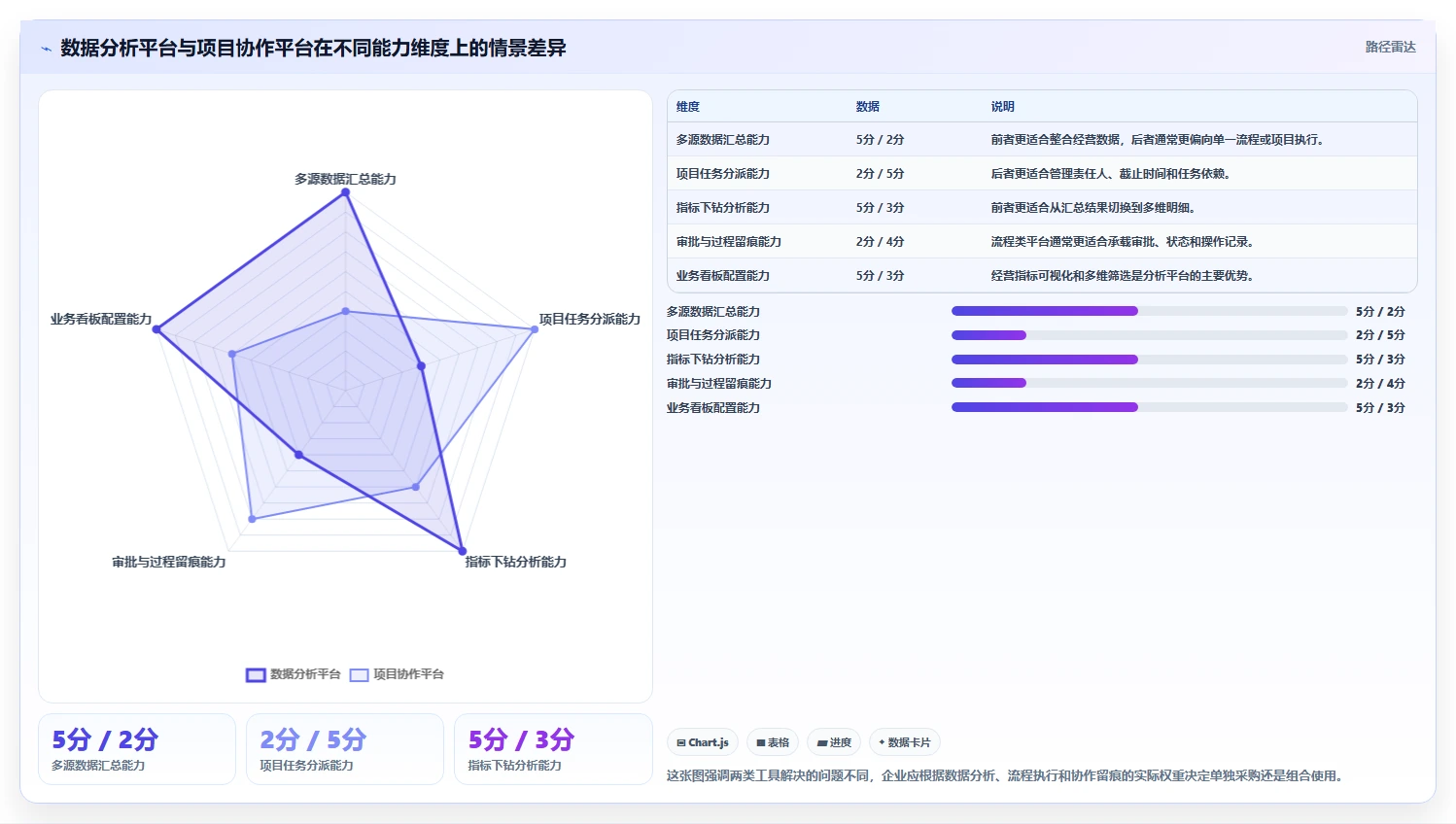
Task: Click the 维度 column header
Action: [x=688, y=107]
